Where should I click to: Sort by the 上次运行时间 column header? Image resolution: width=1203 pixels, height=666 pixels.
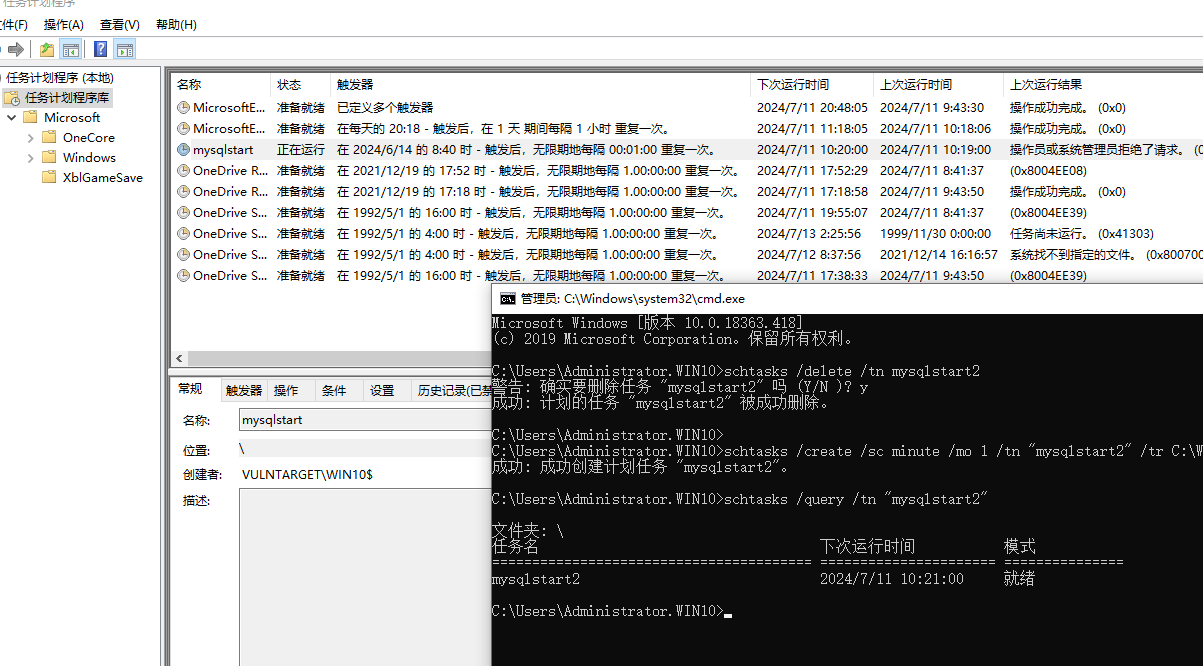(x=938, y=85)
